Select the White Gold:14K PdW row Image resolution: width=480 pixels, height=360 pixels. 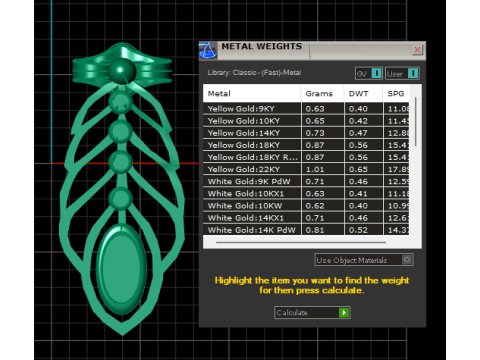pyautogui.click(x=306, y=230)
